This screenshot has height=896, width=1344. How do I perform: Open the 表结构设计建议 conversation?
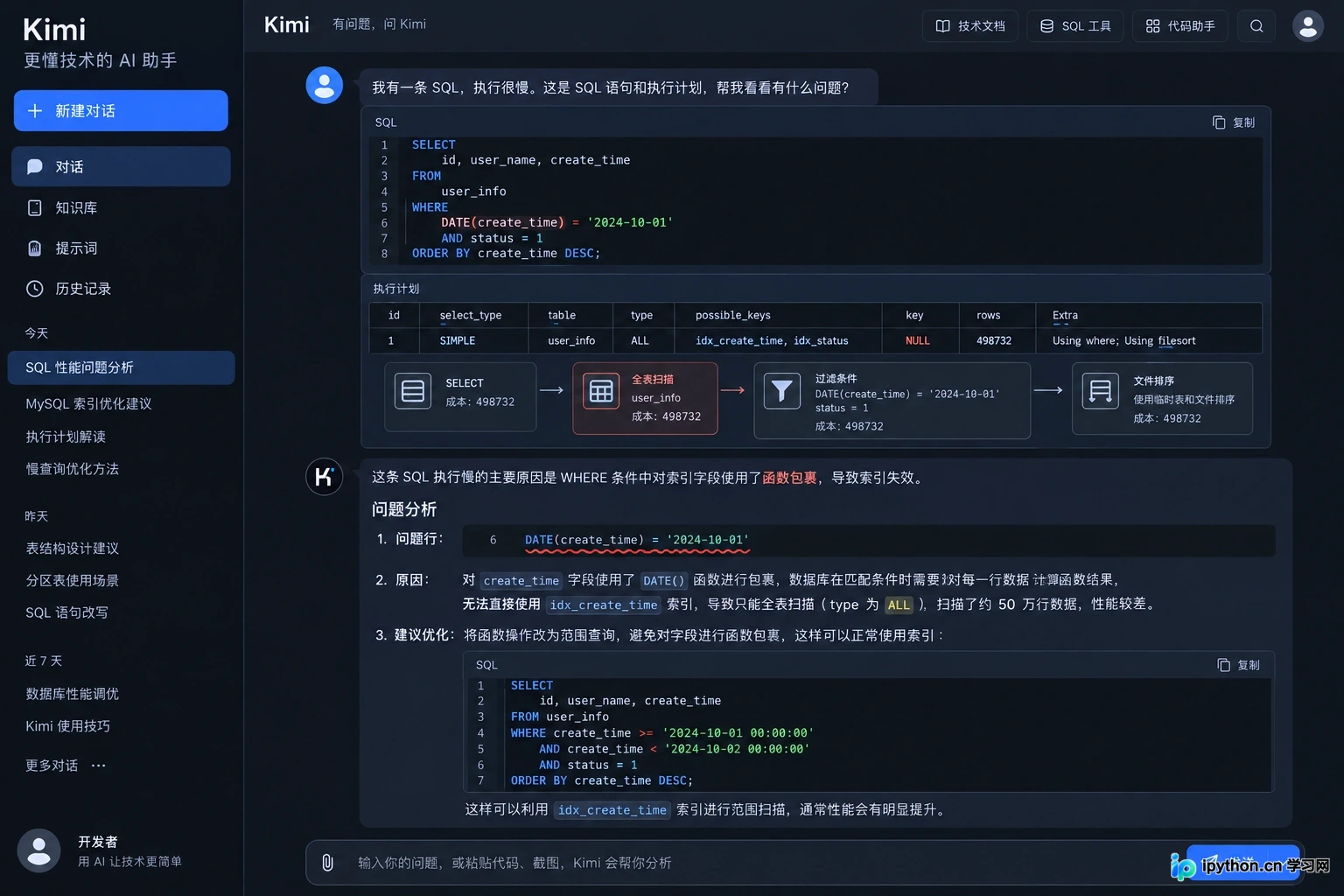coord(73,549)
